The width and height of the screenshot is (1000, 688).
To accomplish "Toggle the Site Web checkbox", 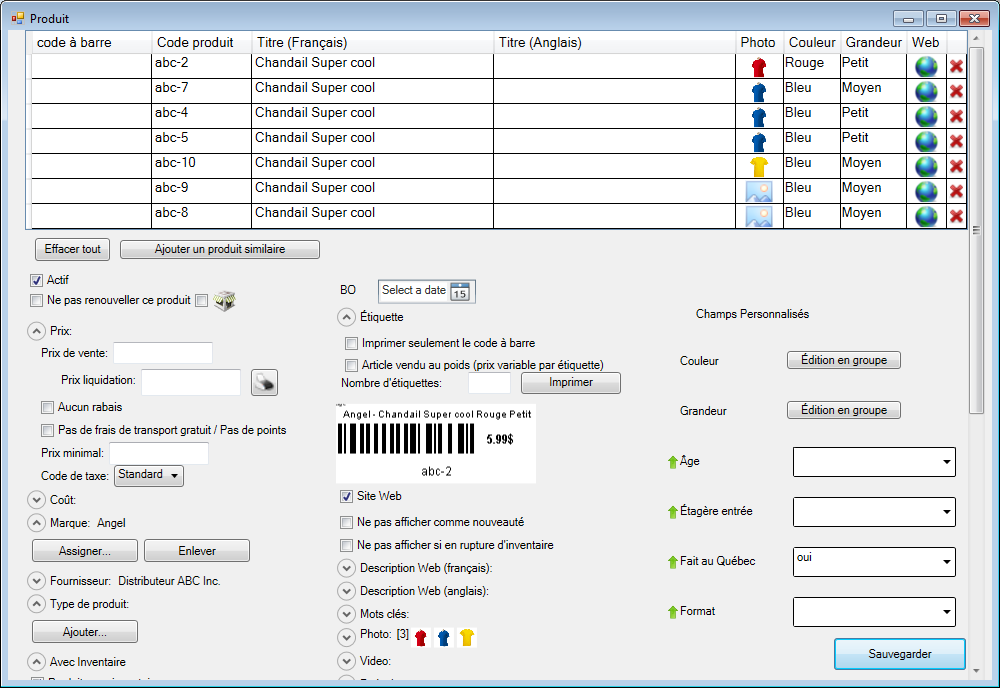I will point(347,496).
